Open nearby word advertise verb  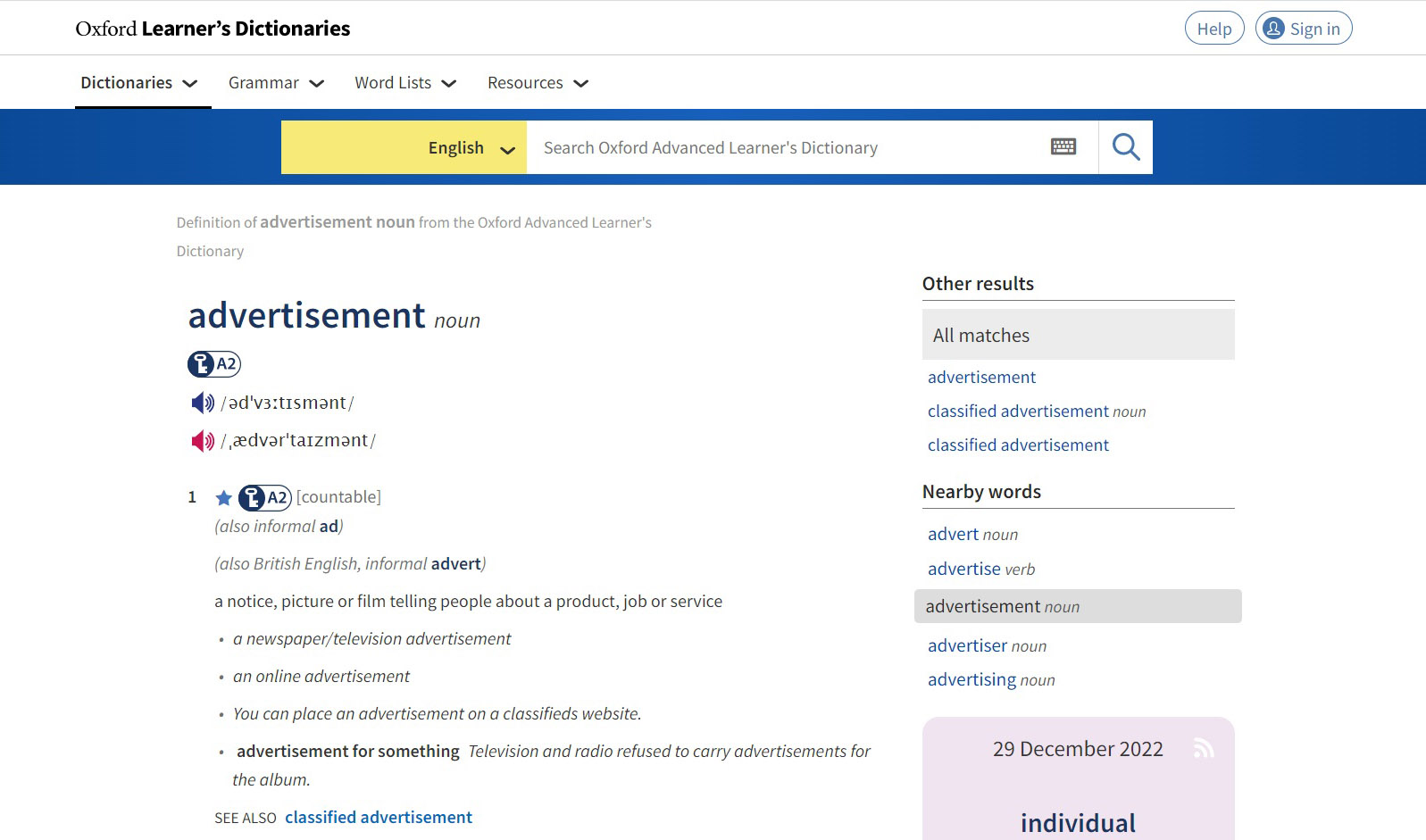pyautogui.click(x=981, y=570)
